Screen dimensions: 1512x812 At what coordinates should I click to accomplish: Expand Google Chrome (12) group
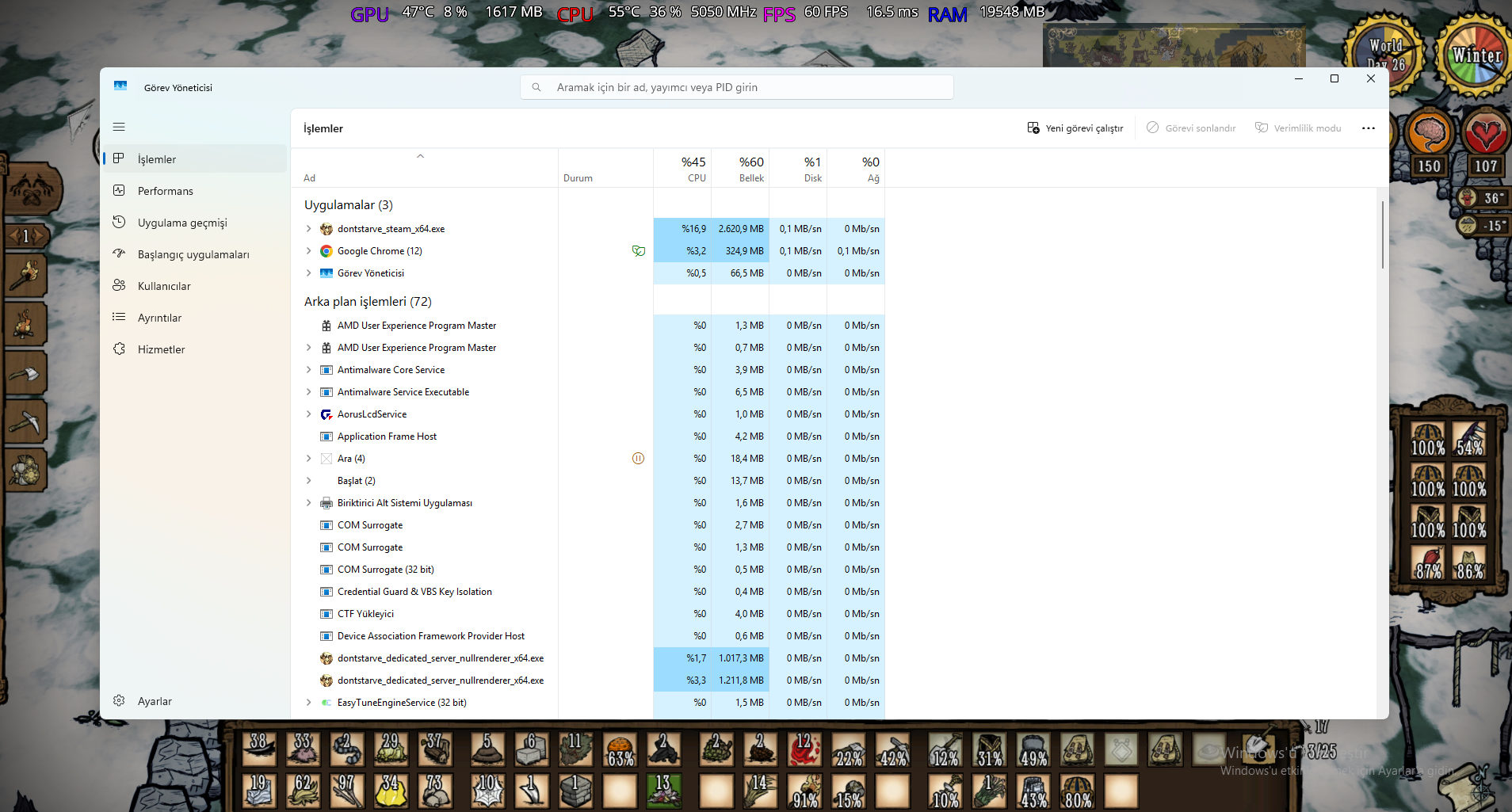(x=309, y=251)
